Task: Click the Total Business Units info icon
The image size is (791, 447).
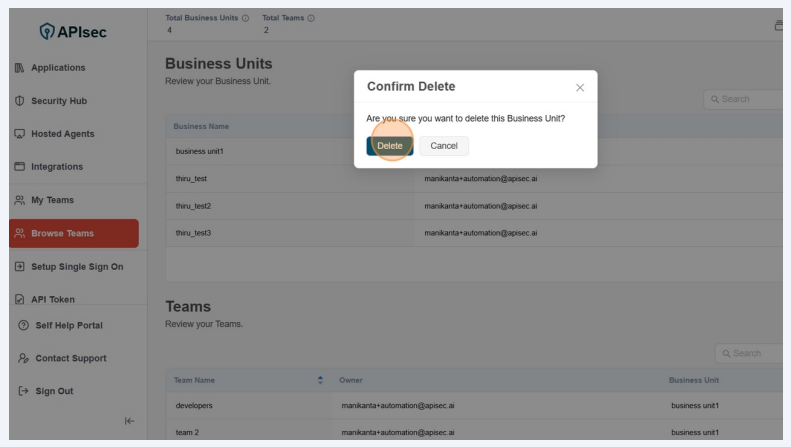Action: click(x=245, y=18)
